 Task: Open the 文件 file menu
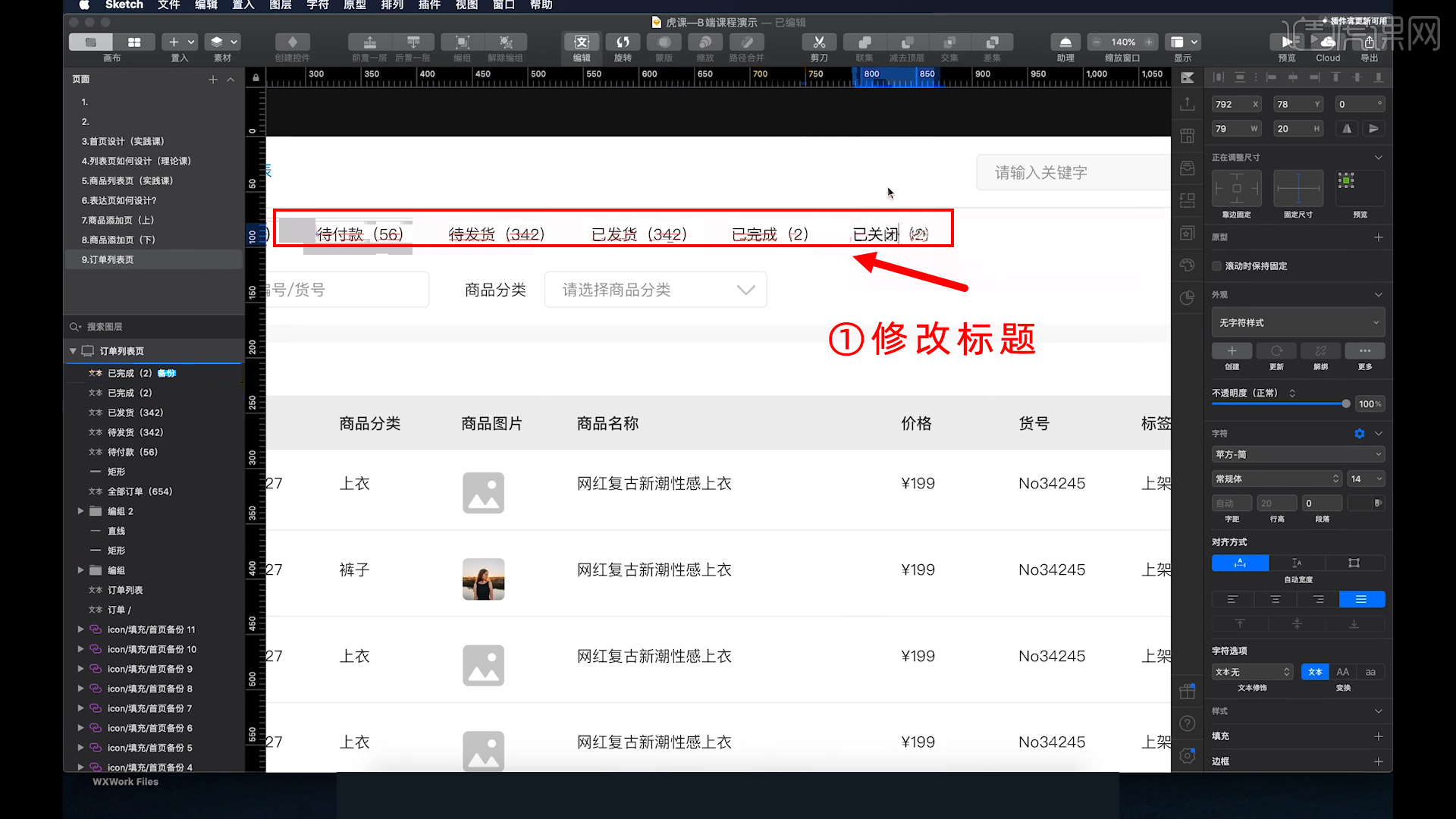click(x=169, y=5)
